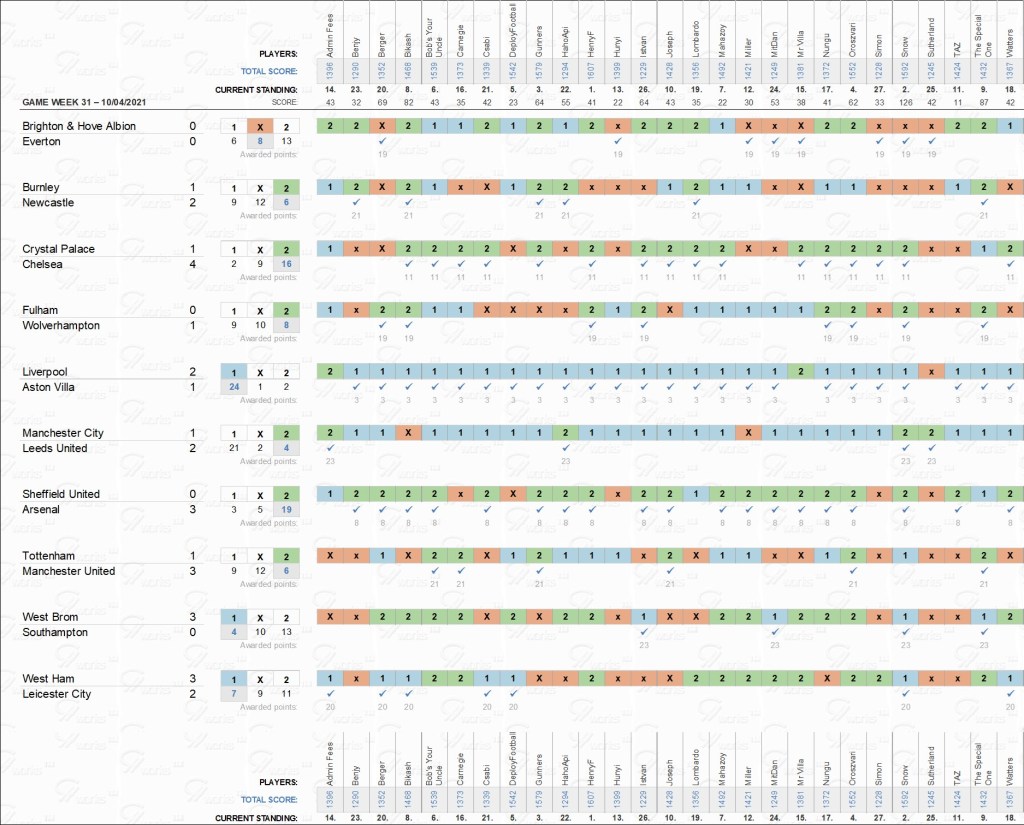Click Snow's checkmark in West Brom row

[x=905, y=632]
